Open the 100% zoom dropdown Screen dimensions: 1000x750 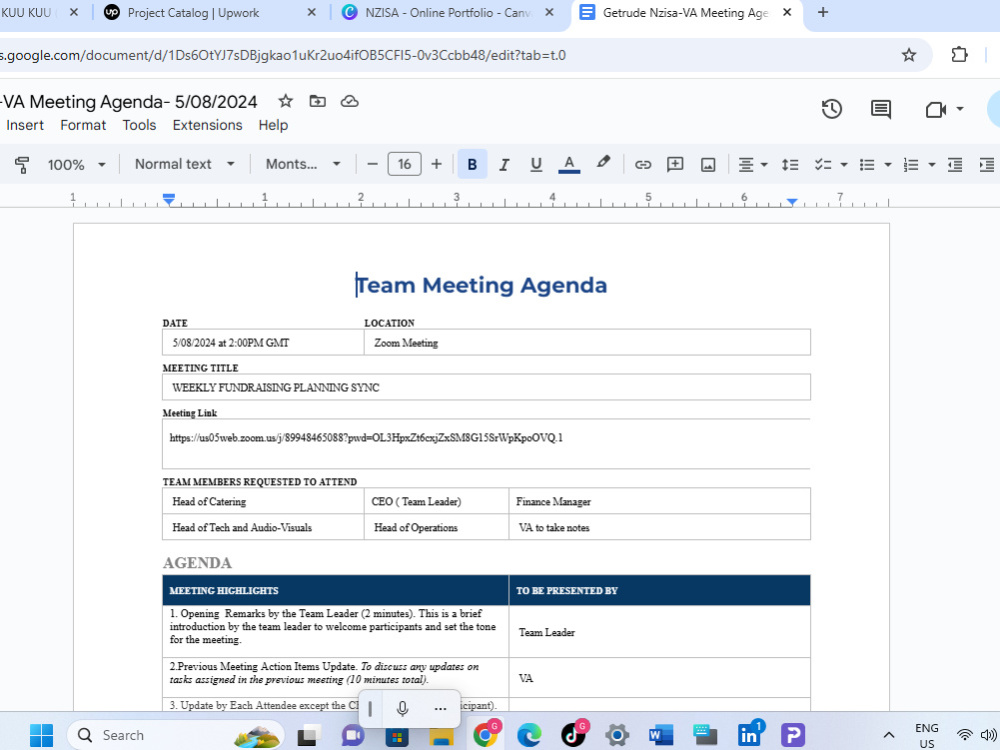[x=77, y=165]
